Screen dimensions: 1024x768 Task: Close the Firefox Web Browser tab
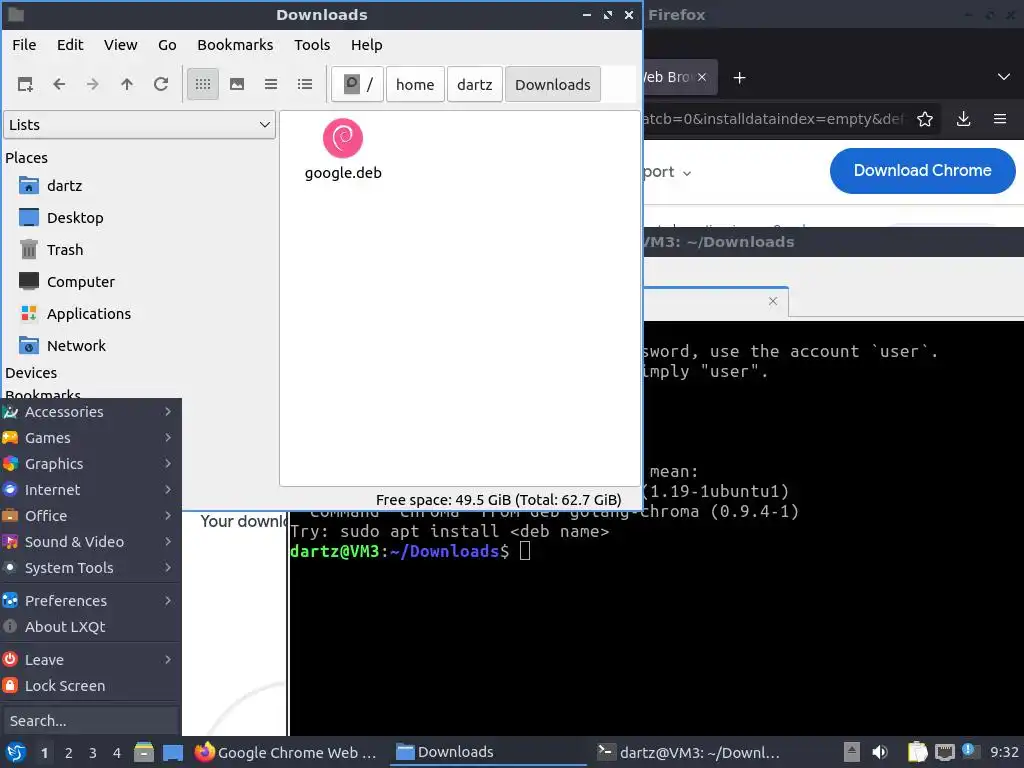701,77
